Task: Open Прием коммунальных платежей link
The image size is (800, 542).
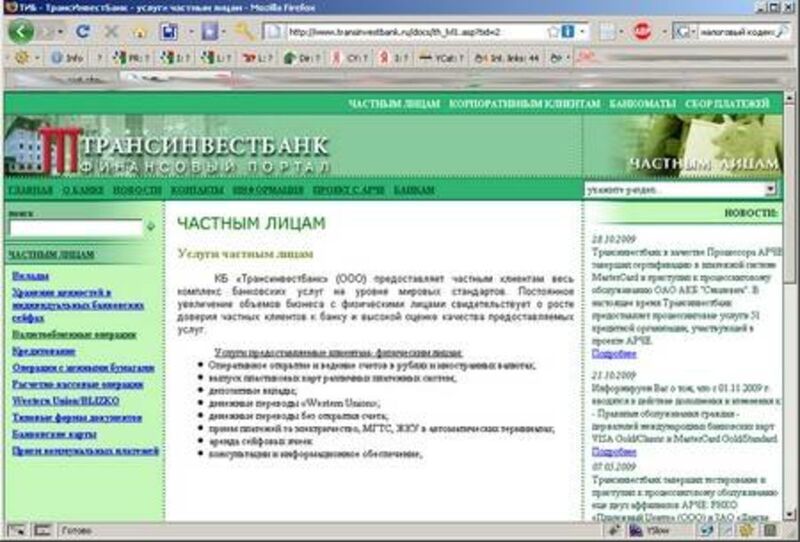Action: (x=85, y=451)
